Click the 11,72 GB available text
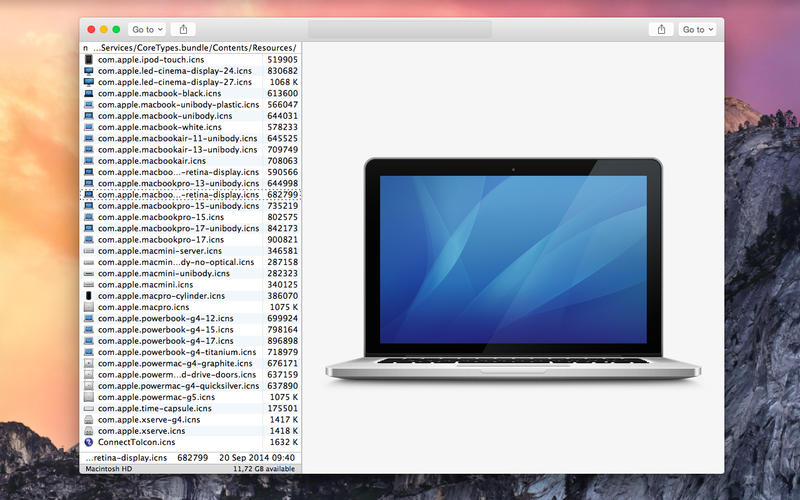The image size is (800, 500). click(x=264, y=469)
